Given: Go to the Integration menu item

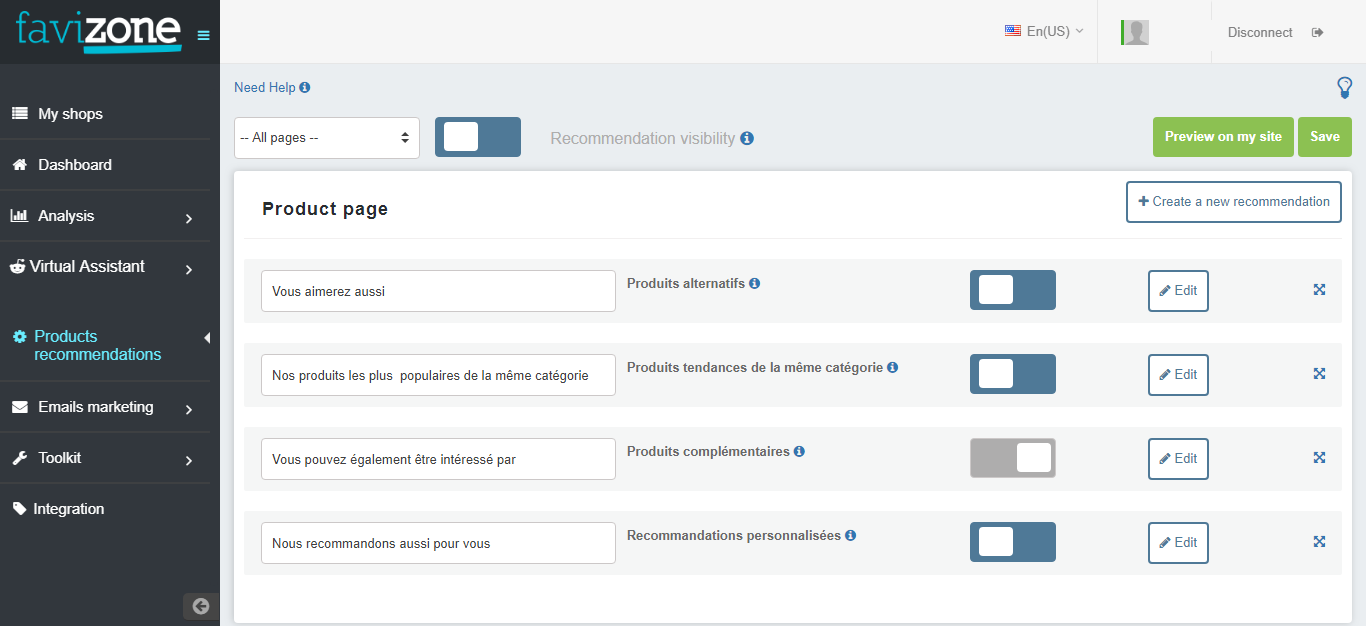Looking at the screenshot, I should [68, 509].
